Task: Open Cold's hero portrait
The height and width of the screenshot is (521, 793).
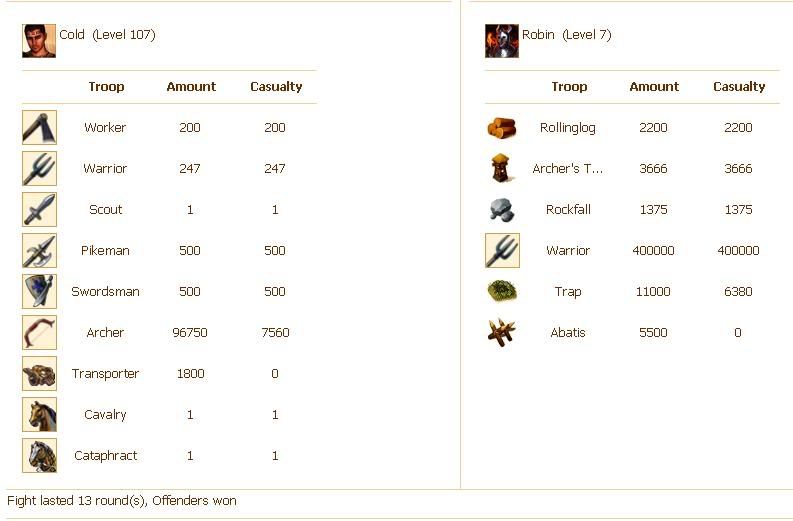Action: [39, 41]
